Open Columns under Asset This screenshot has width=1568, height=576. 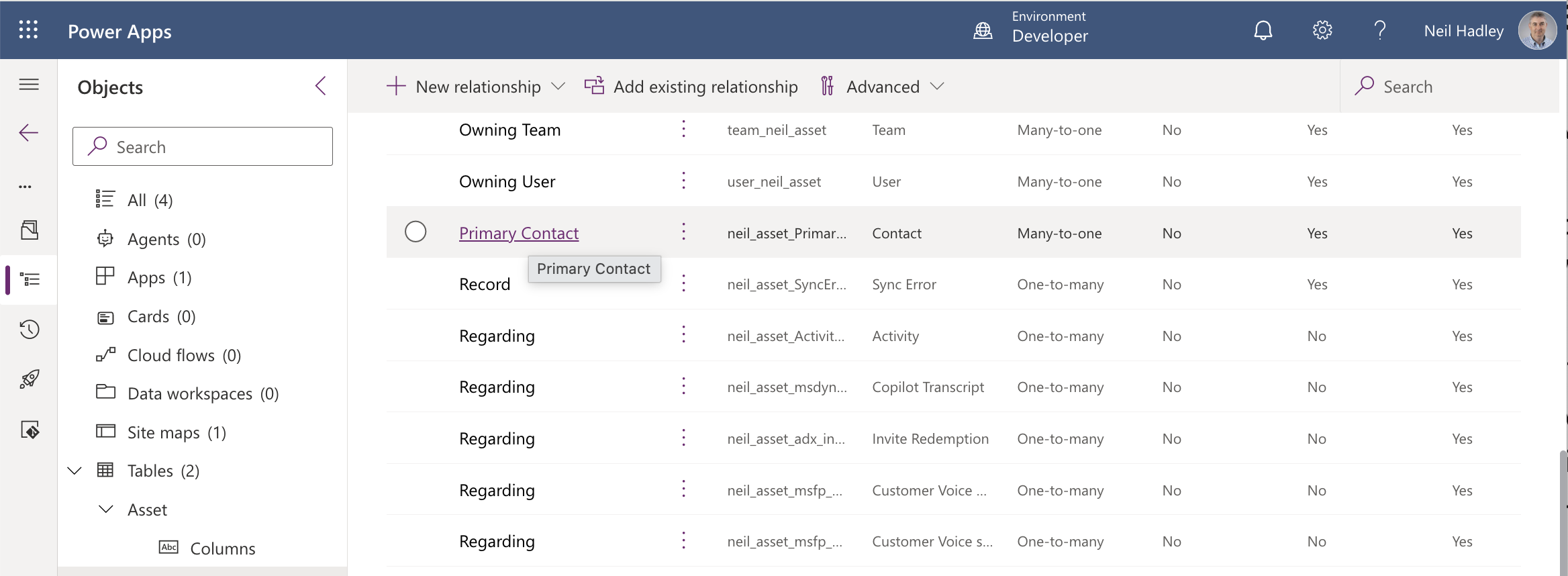(x=223, y=548)
